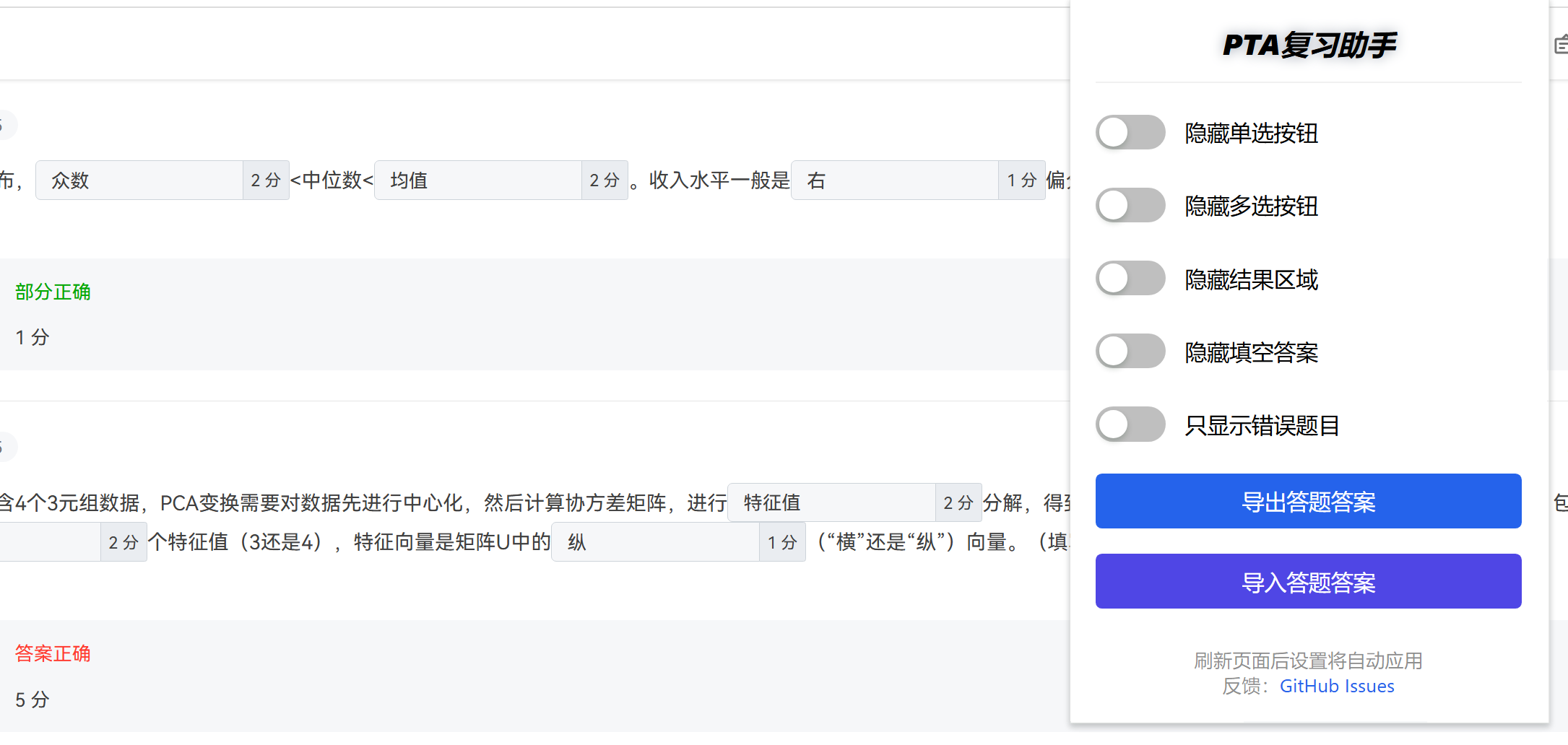Open the GitHub Issues feedback link
The width and height of the screenshot is (1568, 745).
[1337, 686]
